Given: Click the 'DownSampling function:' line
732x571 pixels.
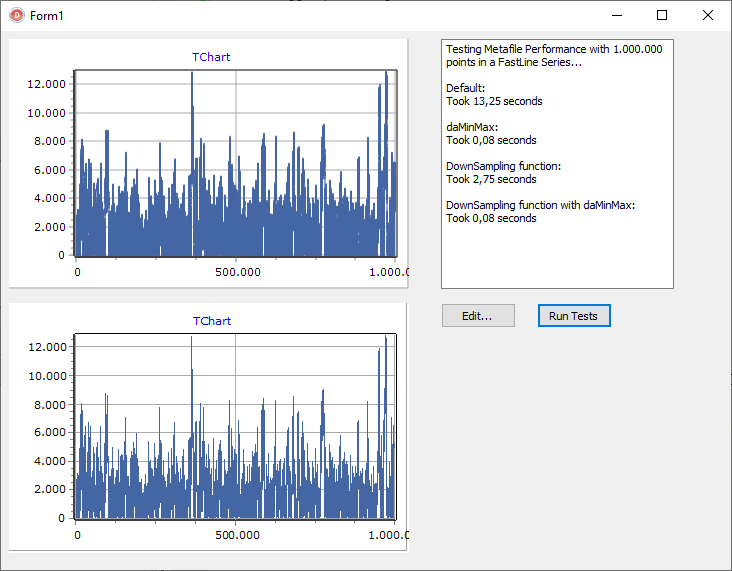Looking at the screenshot, I should click(503, 166).
